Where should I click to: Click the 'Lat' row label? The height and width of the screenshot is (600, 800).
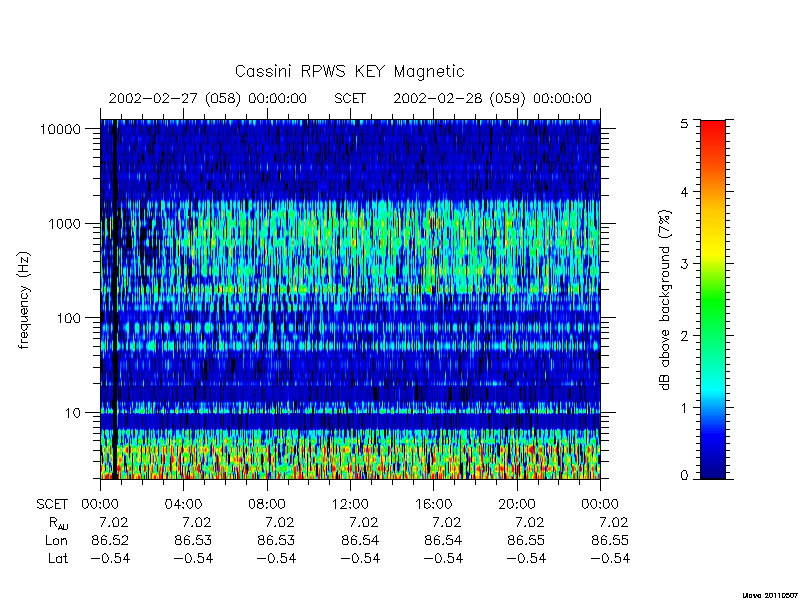pyautogui.click(x=58, y=559)
